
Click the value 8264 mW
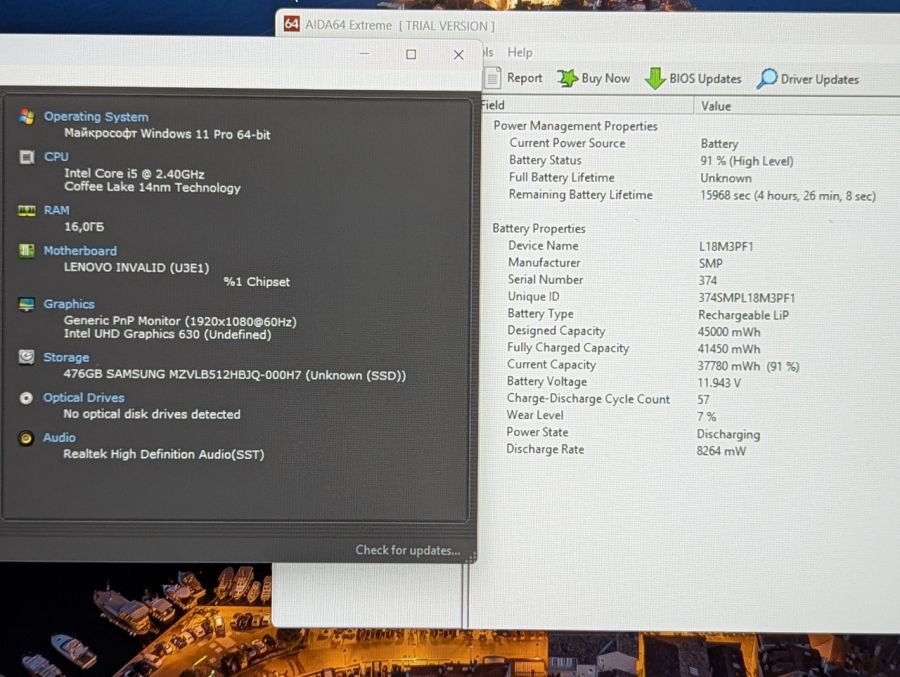click(721, 451)
